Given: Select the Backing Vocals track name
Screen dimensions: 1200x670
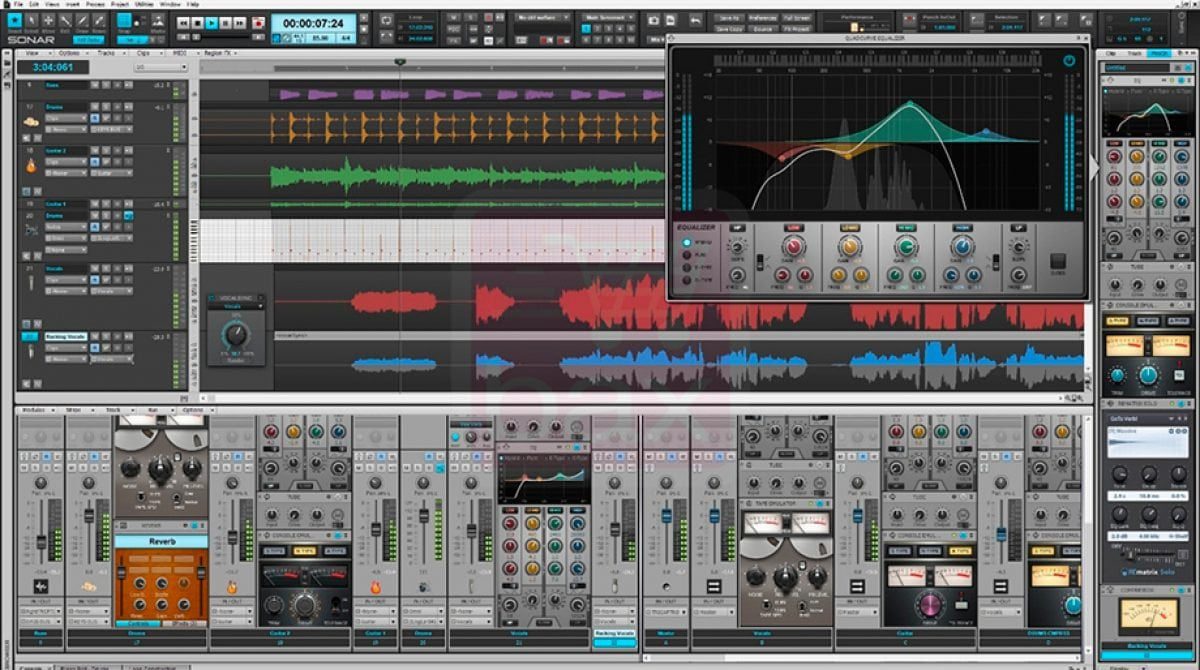Looking at the screenshot, I should [x=66, y=337].
